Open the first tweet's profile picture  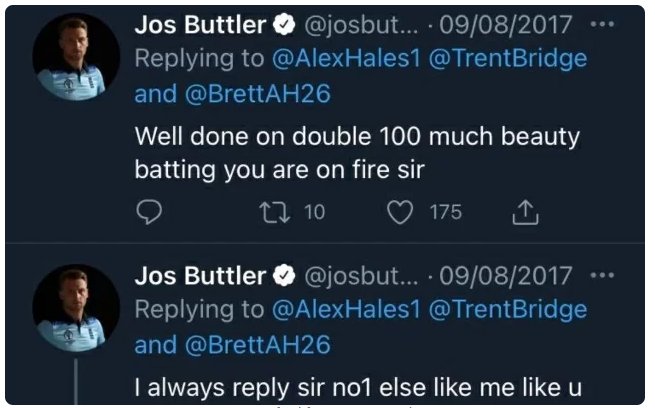point(76,58)
